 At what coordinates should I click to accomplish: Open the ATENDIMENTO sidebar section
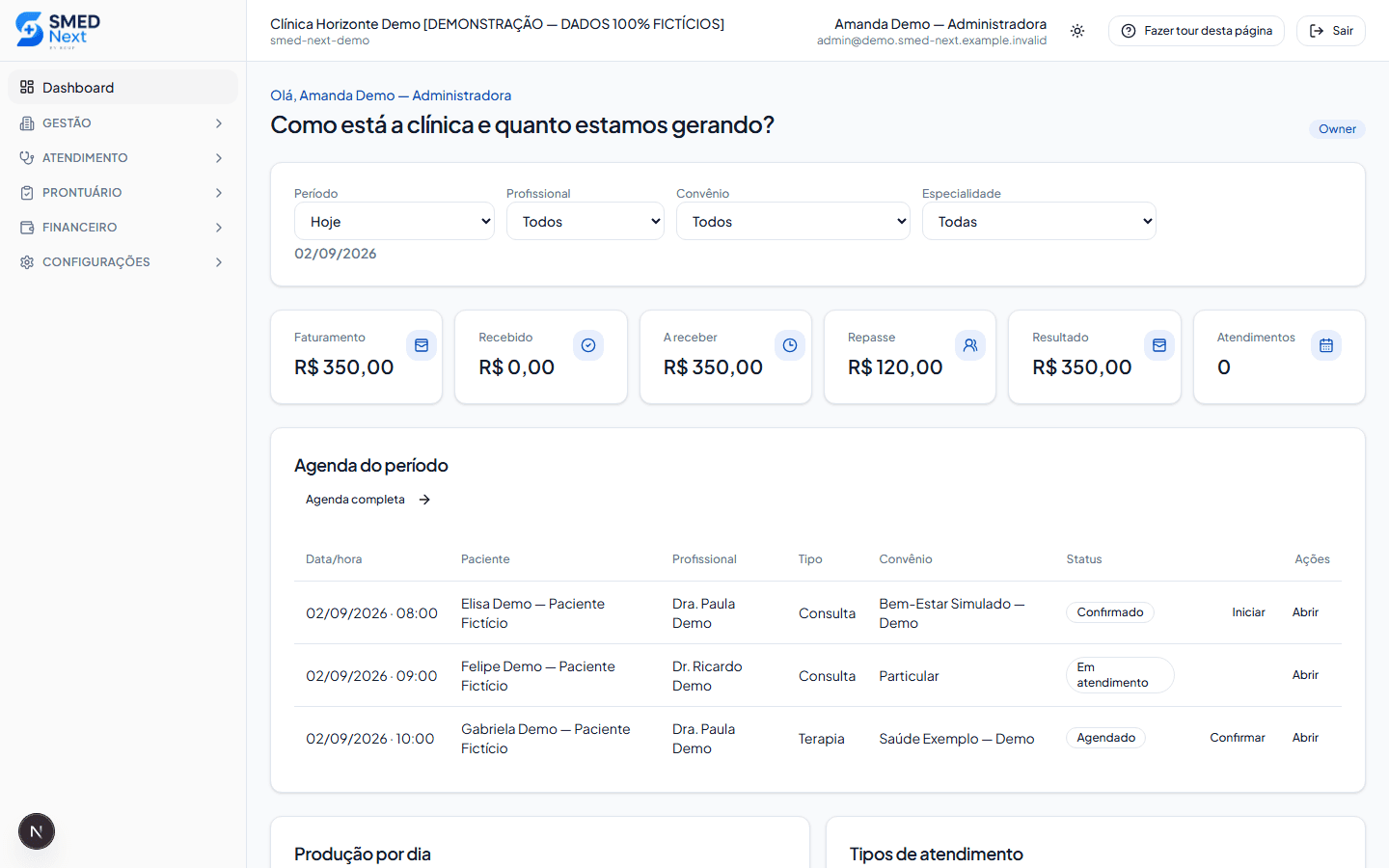[123, 158]
